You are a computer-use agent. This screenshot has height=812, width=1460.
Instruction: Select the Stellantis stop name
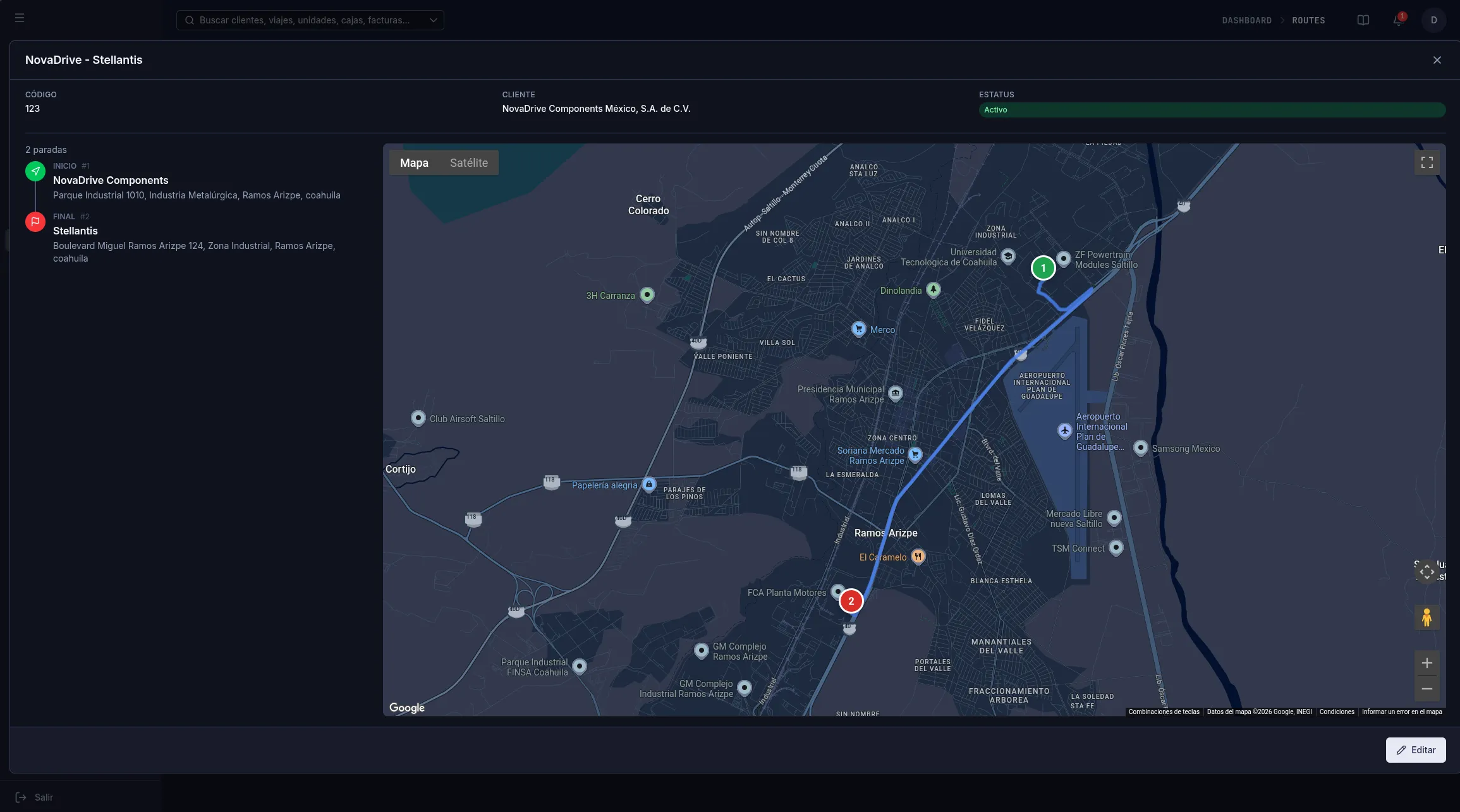pyautogui.click(x=75, y=231)
